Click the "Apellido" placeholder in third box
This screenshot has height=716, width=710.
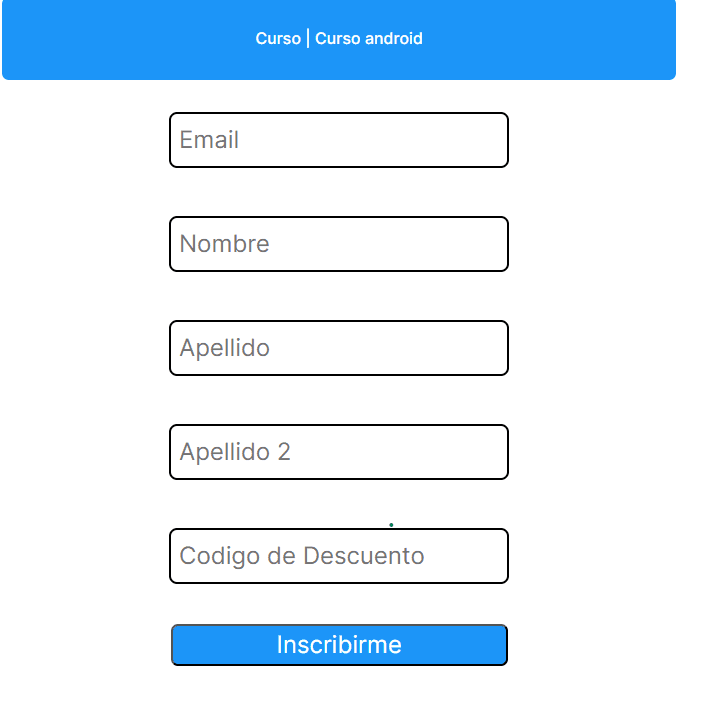point(224,348)
